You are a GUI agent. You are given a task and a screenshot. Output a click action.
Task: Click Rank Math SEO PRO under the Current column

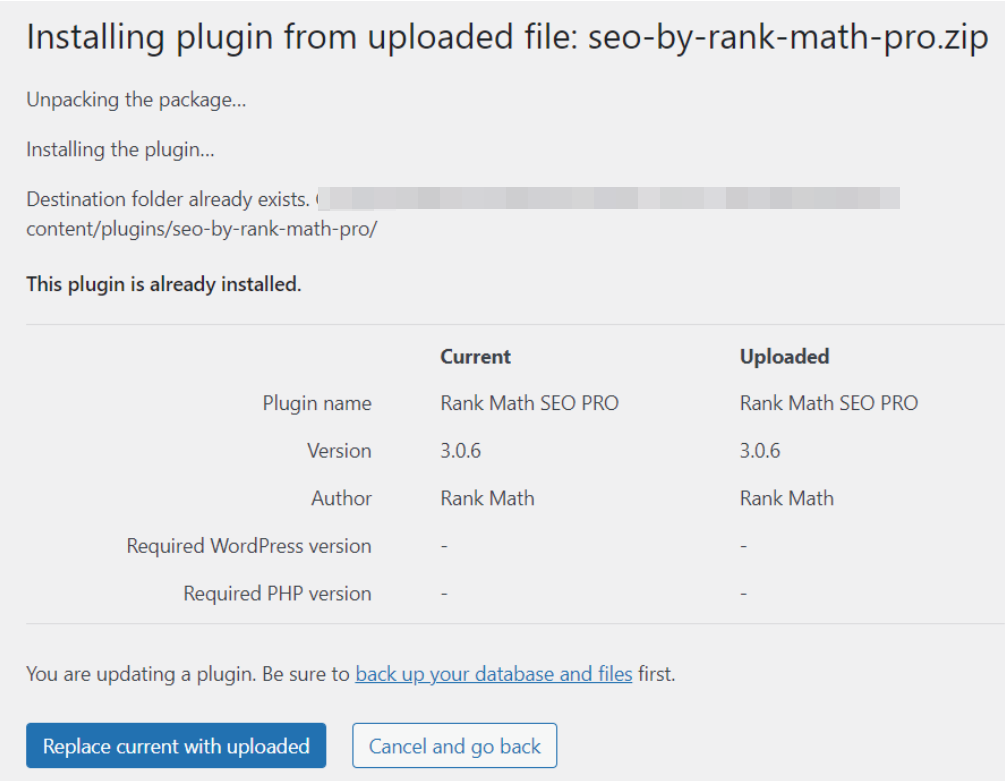[x=529, y=404]
